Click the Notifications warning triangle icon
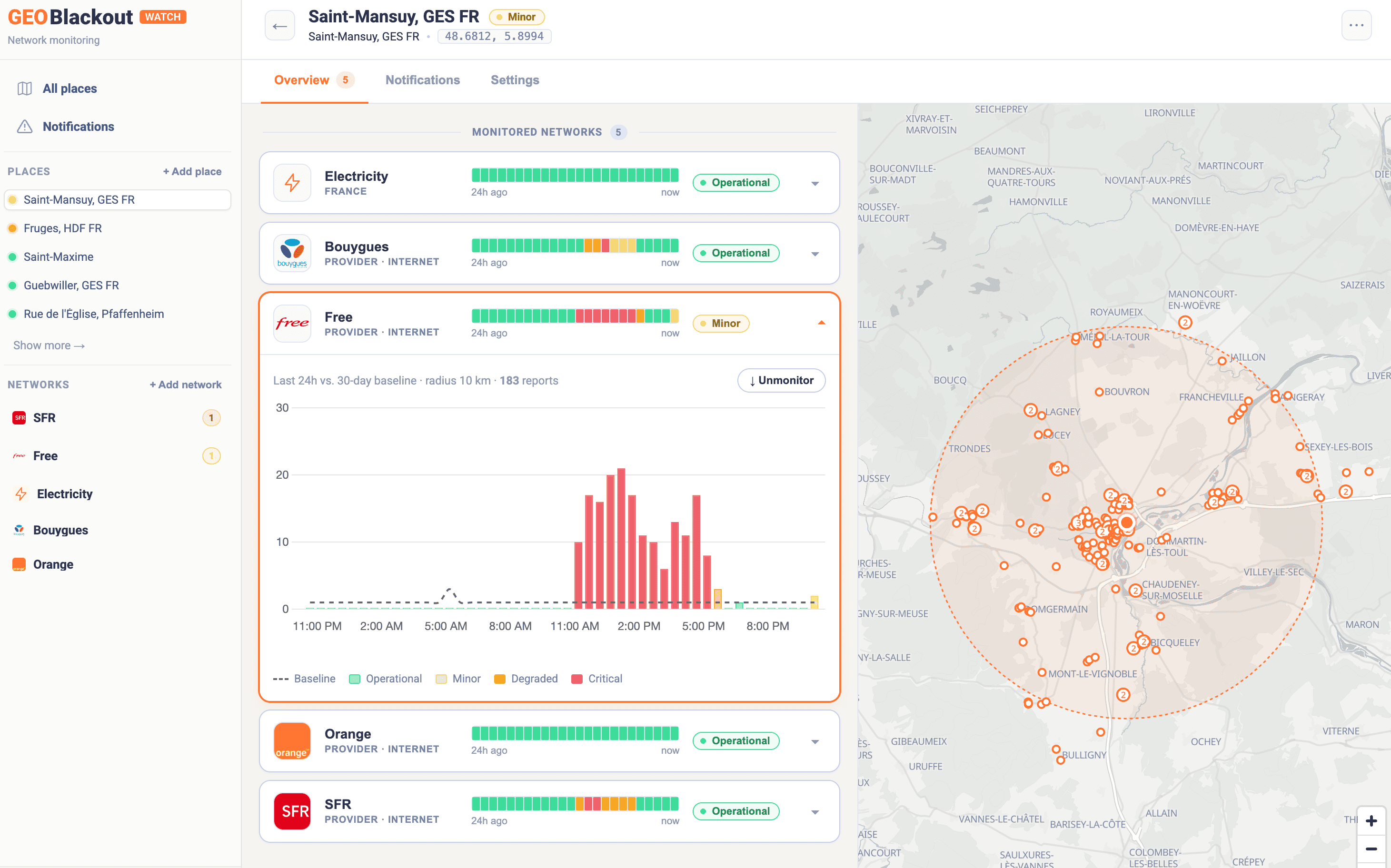 [x=25, y=126]
